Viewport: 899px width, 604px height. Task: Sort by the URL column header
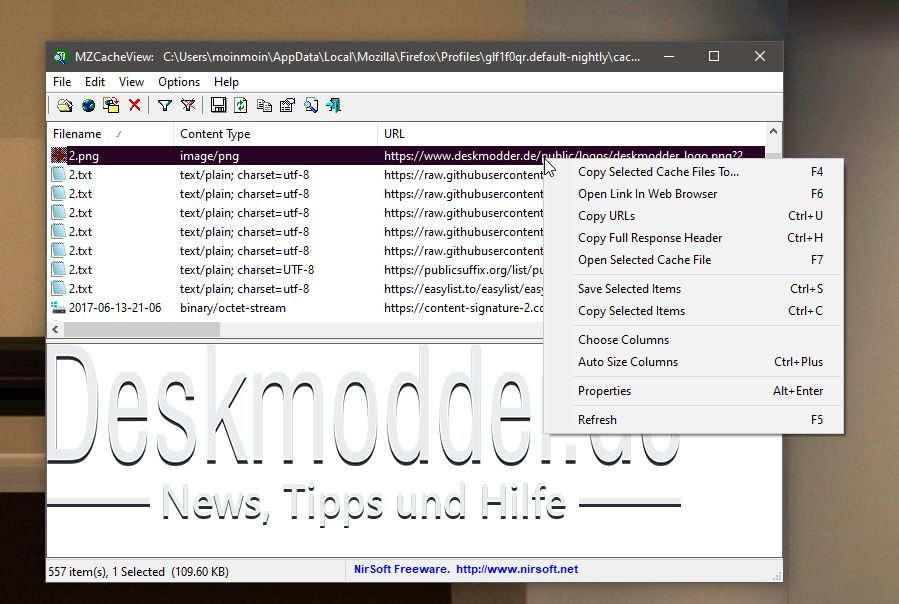click(571, 134)
